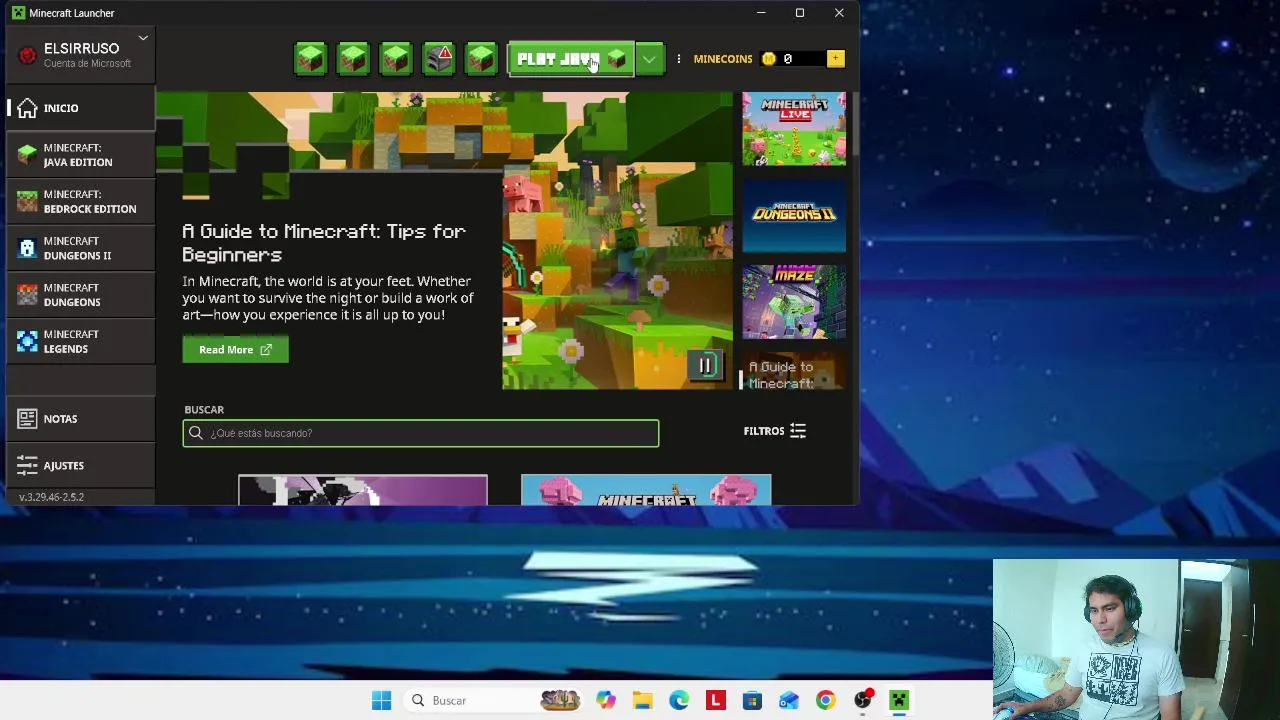Click the version label v.3.29.46-2.5.2
The height and width of the screenshot is (720, 1280).
pos(51,497)
